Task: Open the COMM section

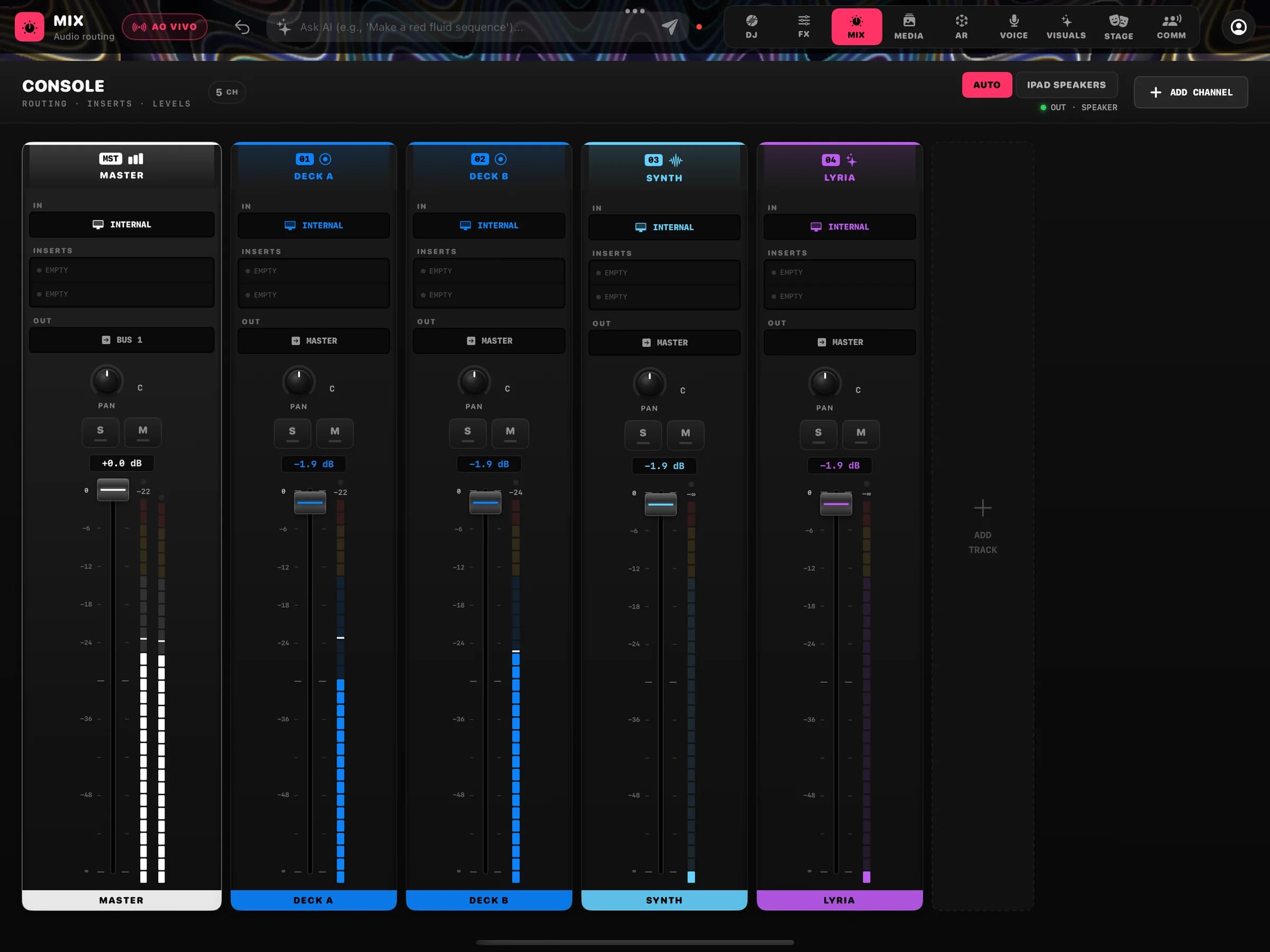Action: tap(1171, 27)
